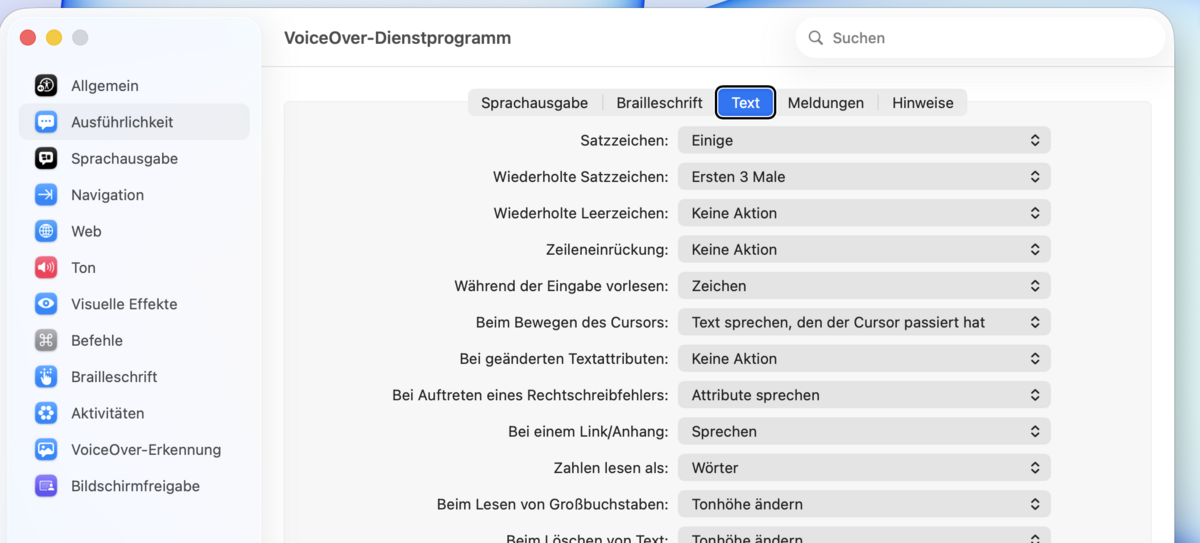
Task: Click the Sprachausgabe sidebar icon
Action: 46,158
